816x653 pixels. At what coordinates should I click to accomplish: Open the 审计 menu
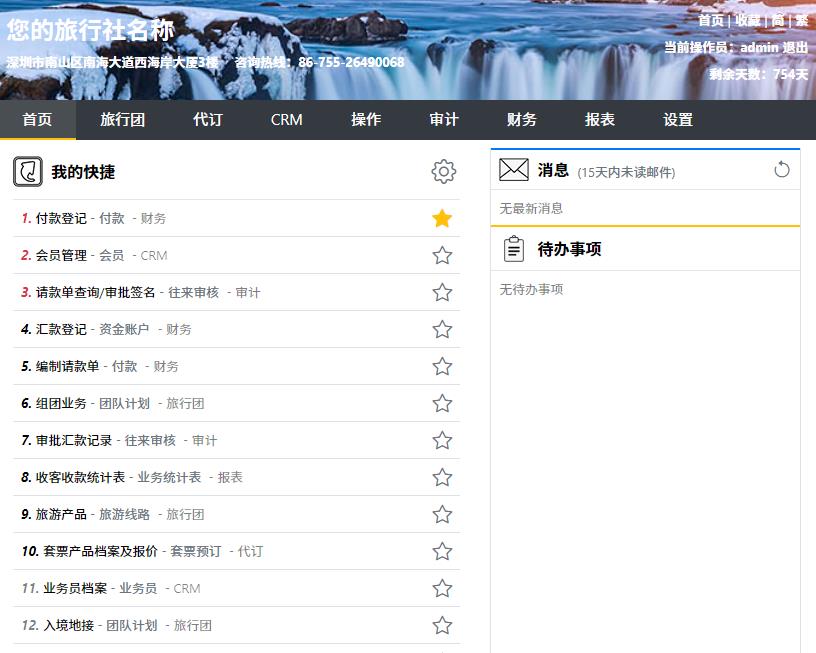pyautogui.click(x=443, y=120)
